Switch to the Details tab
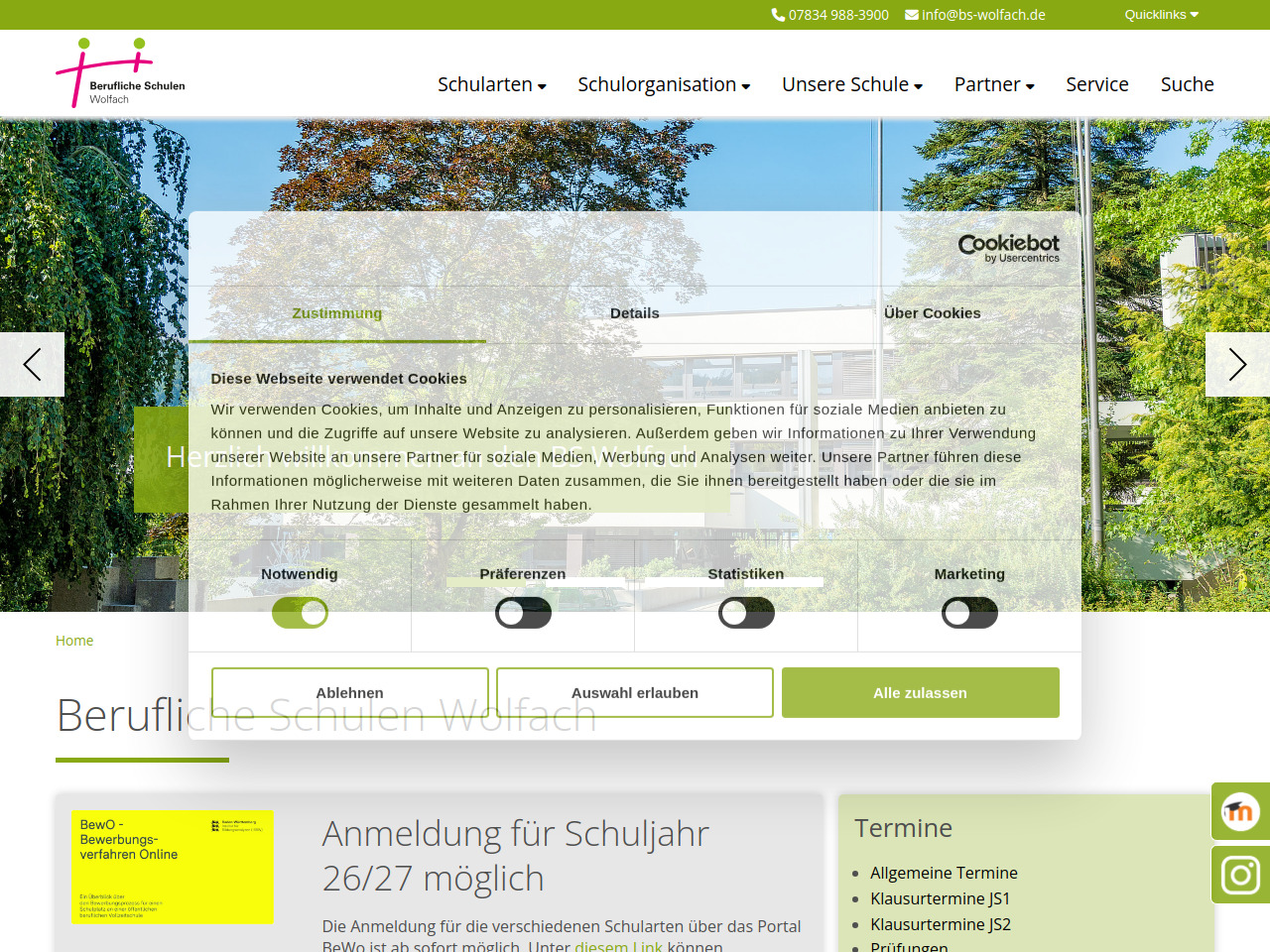The image size is (1270, 952). click(635, 313)
